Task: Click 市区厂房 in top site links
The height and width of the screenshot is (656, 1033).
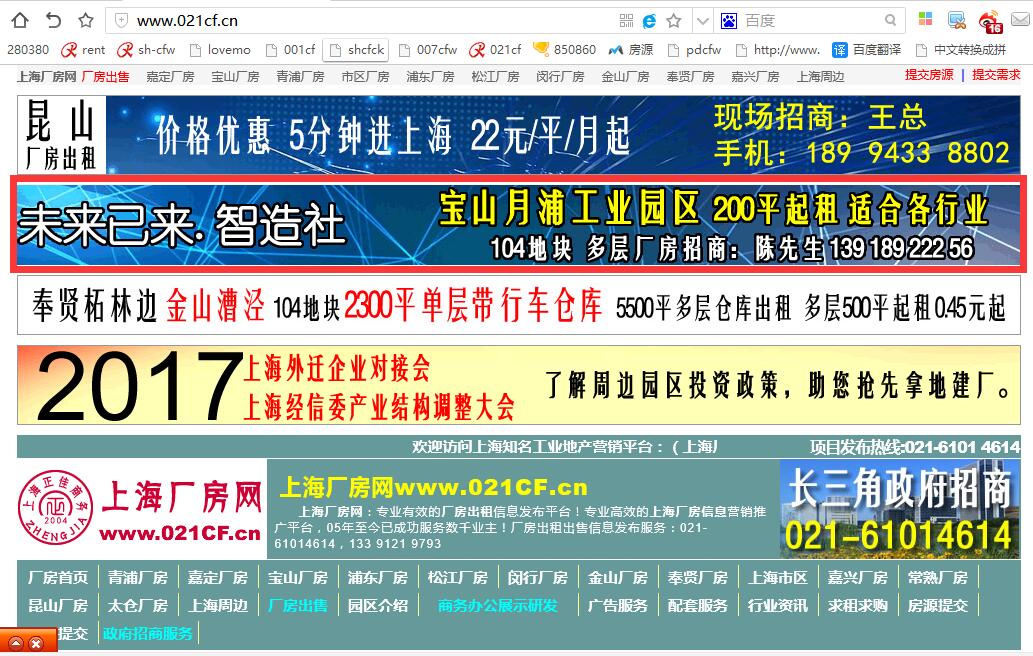Action: [x=365, y=77]
